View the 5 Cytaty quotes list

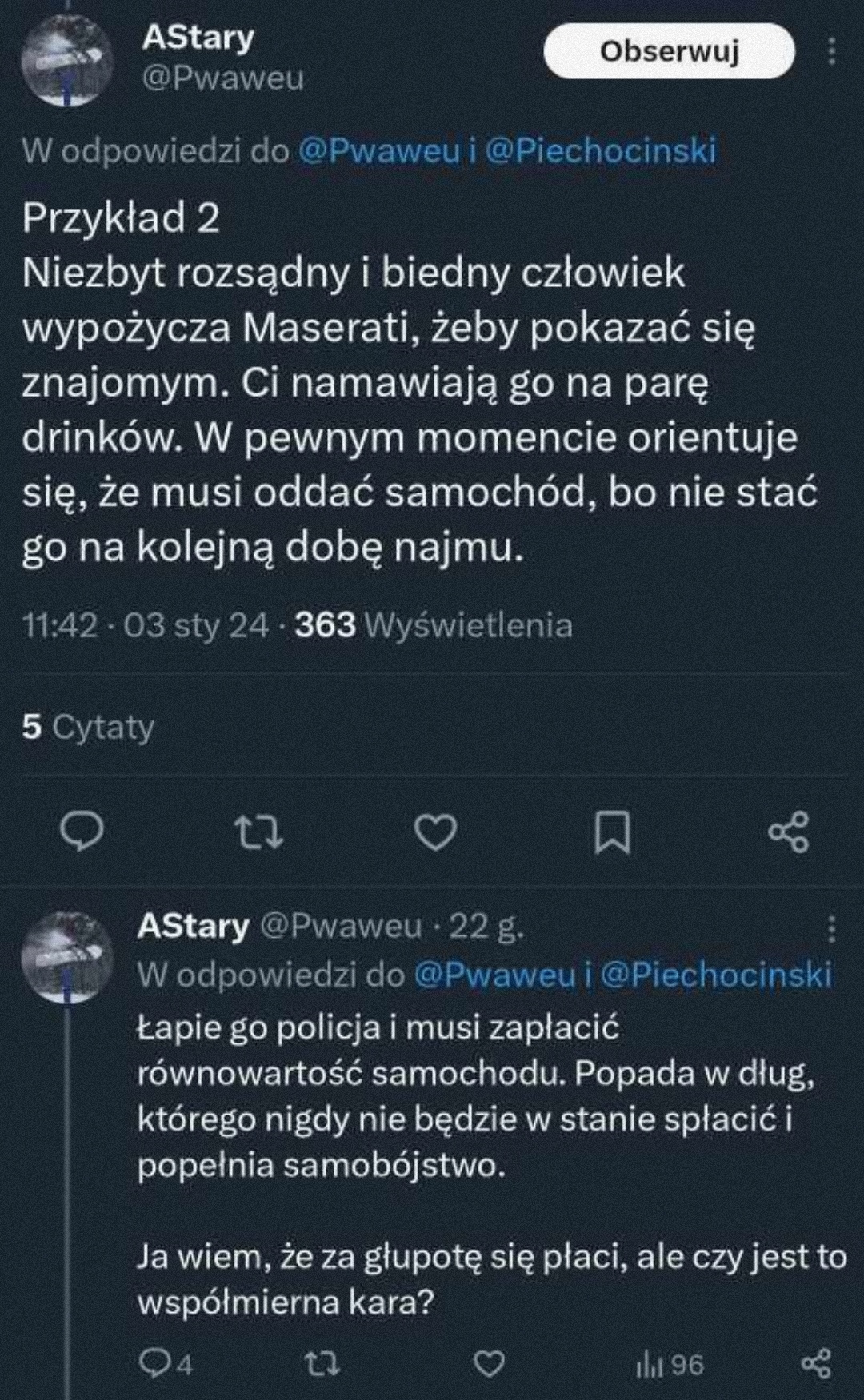coord(88,727)
